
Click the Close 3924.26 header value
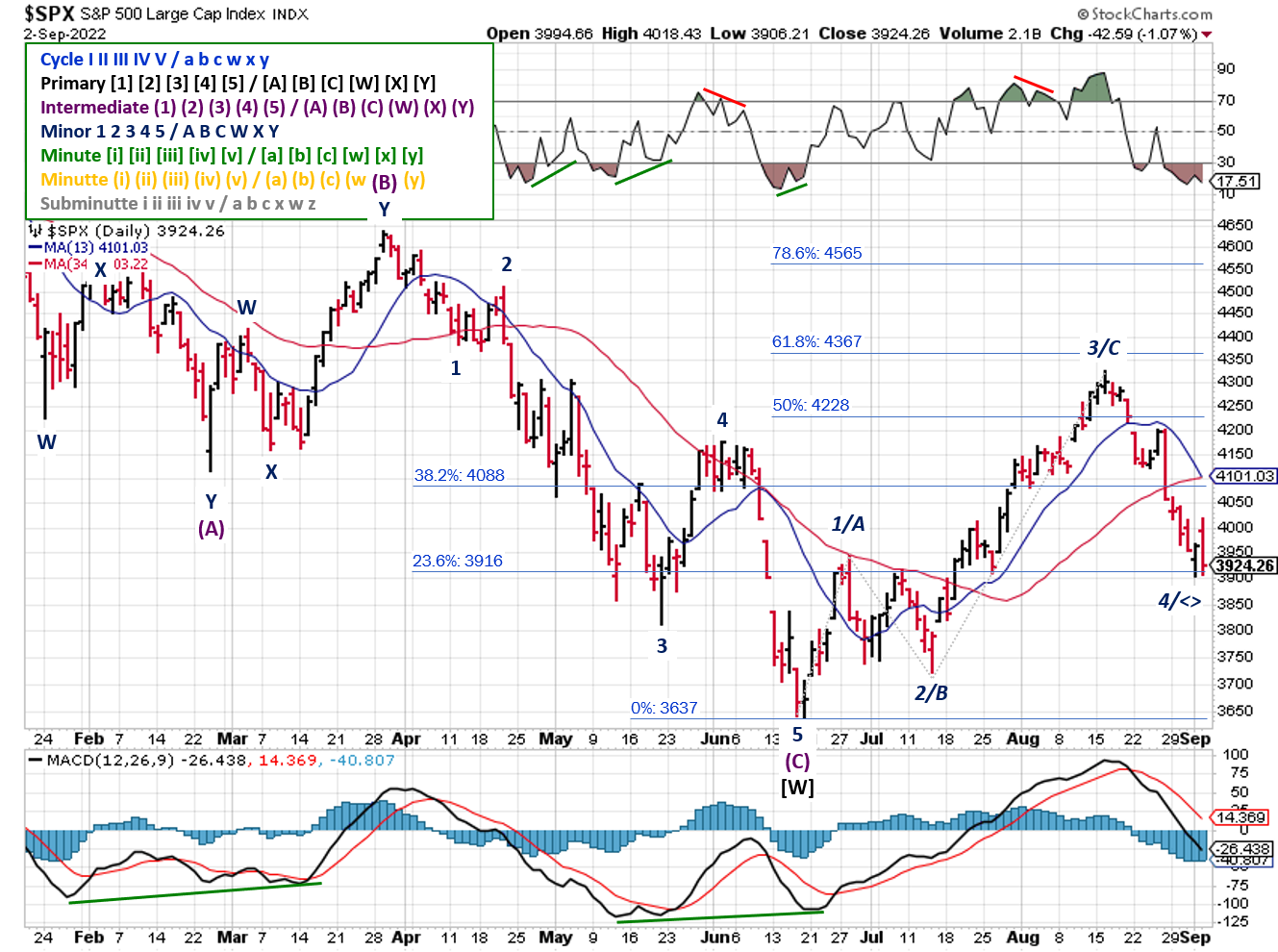point(874,34)
